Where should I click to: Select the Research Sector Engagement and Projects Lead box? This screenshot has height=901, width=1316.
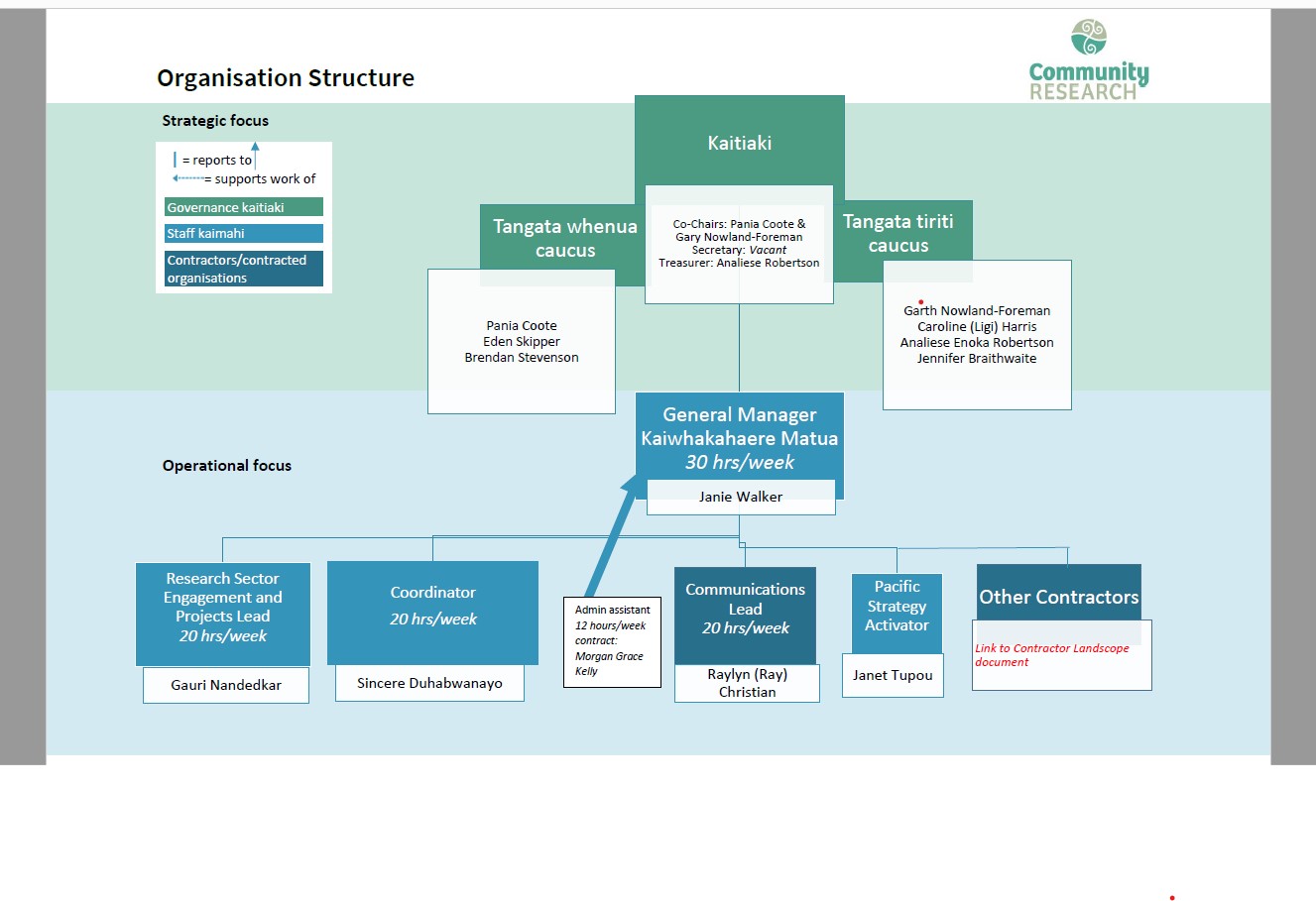[x=222, y=607]
